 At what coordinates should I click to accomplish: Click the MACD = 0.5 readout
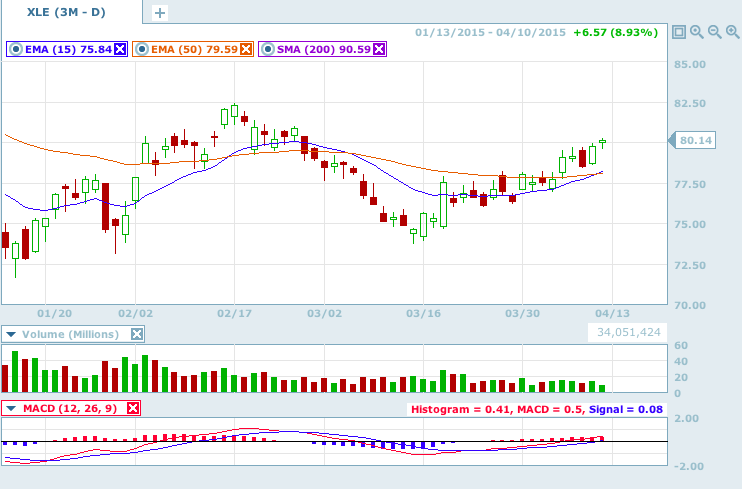[550, 409]
